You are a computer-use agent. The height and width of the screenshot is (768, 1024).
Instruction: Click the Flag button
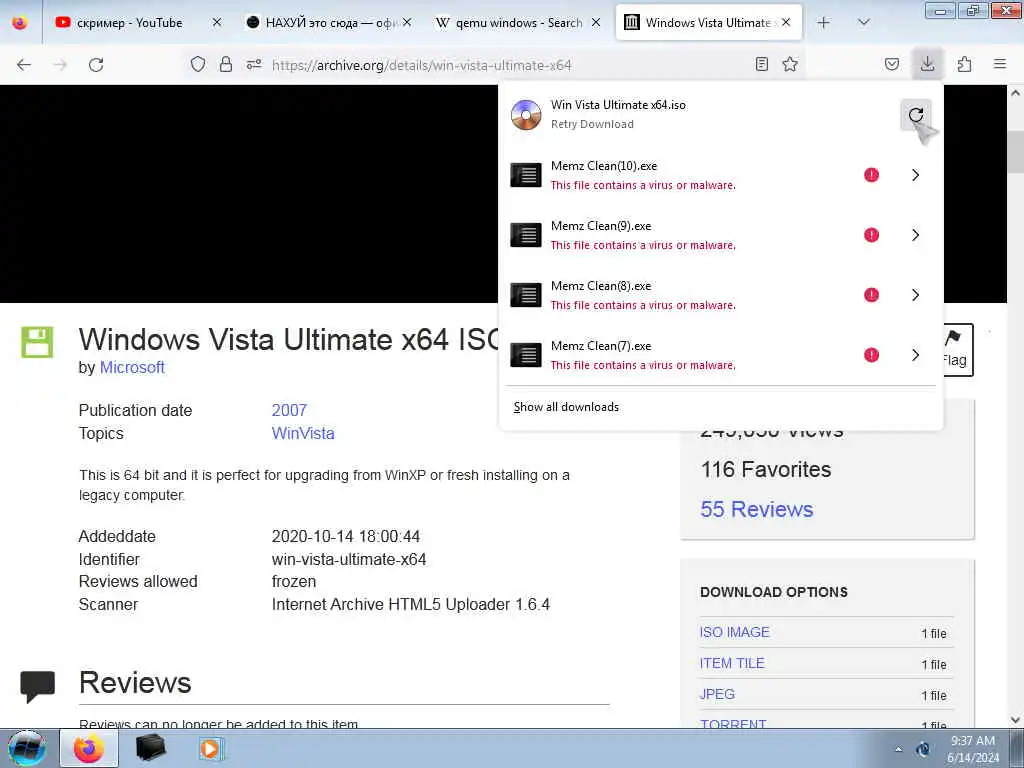(x=957, y=349)
